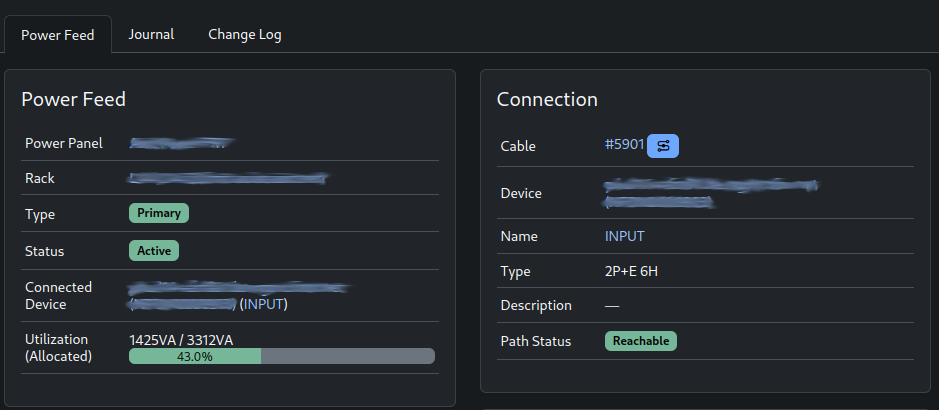Image resolution: width=939 pixels, height=410 pixels.
Task: Switch to the Journal tab
Action: [151, 34]
